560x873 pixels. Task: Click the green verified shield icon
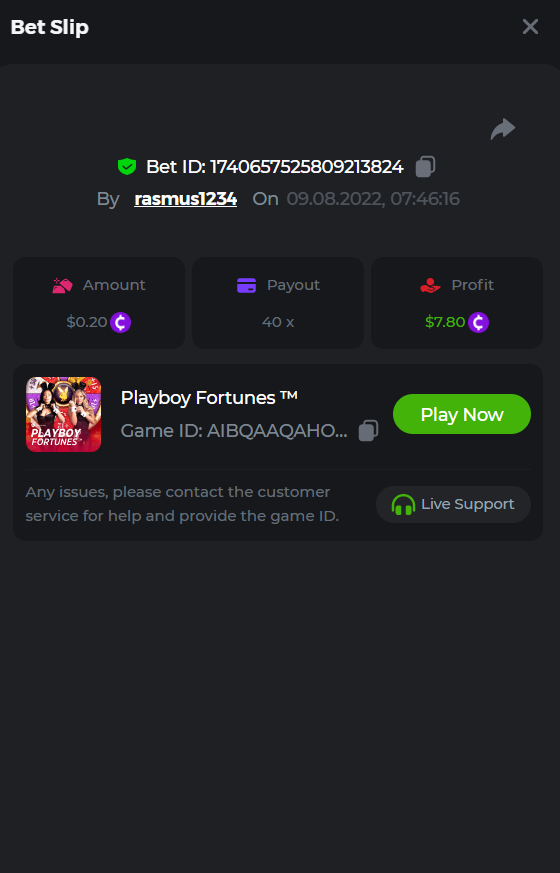pyautogui.click(x=127, y=166)
